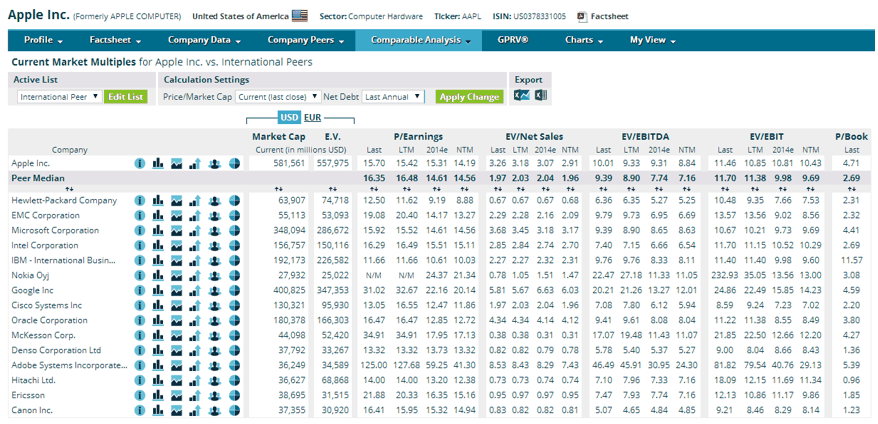Click pie chart icon for Canon Inc.
The image size is (878, 424).
(x=234, y=411)
